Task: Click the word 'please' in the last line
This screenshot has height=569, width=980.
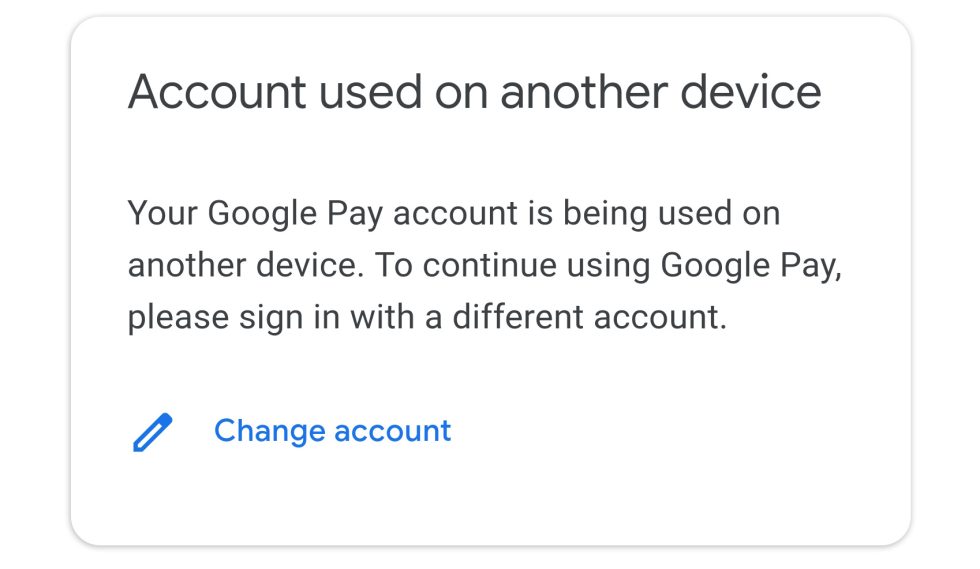Action: pyautogui.click(x=178, y=319)
